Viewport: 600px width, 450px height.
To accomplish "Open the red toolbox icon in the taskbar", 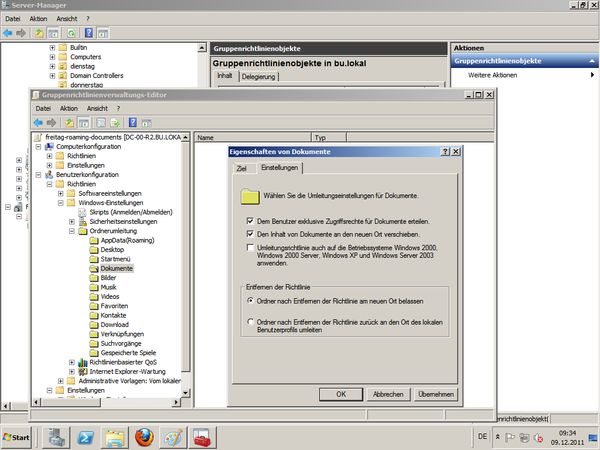I will (x=202, y=437).
